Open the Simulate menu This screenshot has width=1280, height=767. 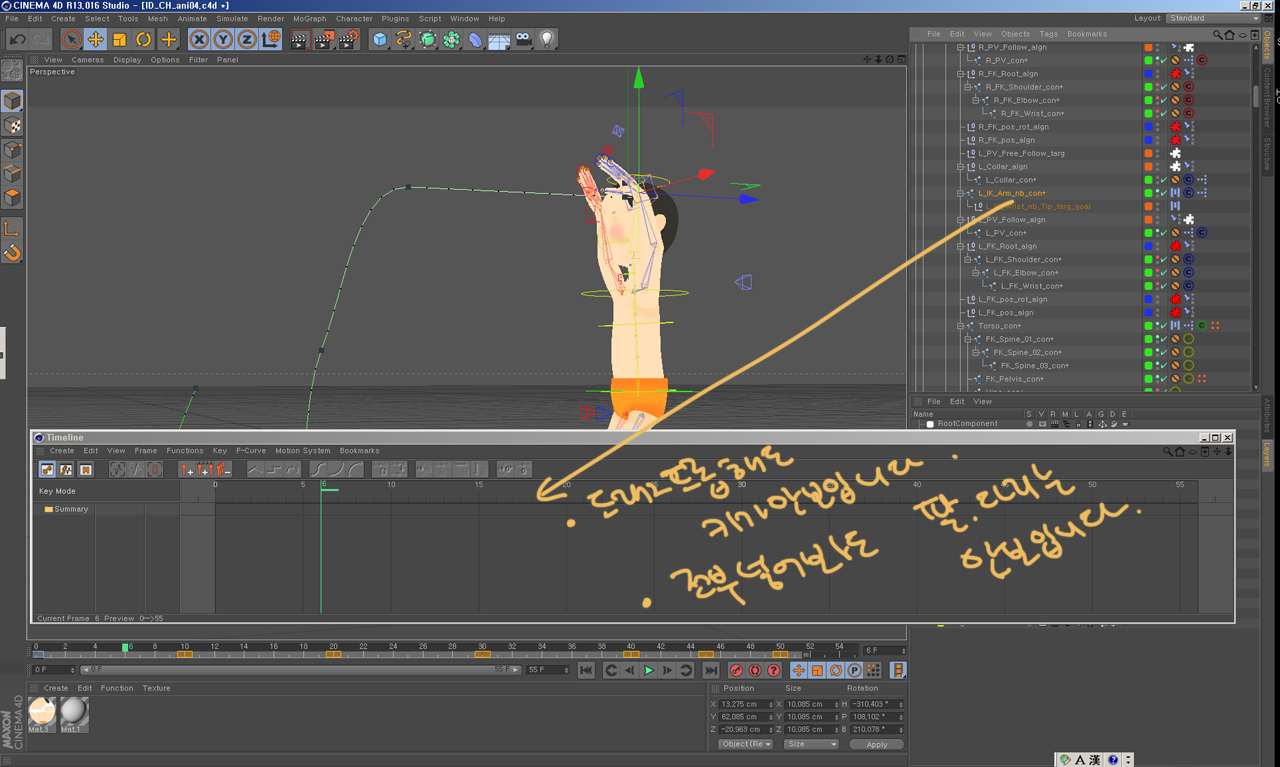[232, 18]
